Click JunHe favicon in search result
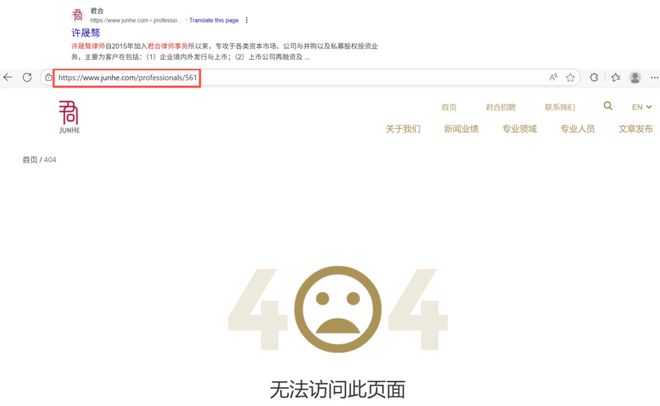The height and width of the screenshot is (406, 660). 77,15
